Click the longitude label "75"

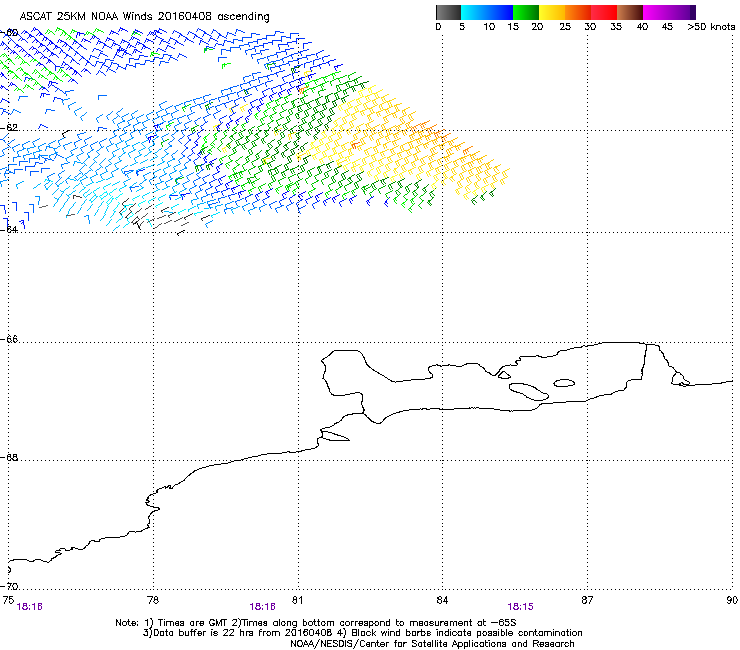pyautogui.click(x=8, y=599)
